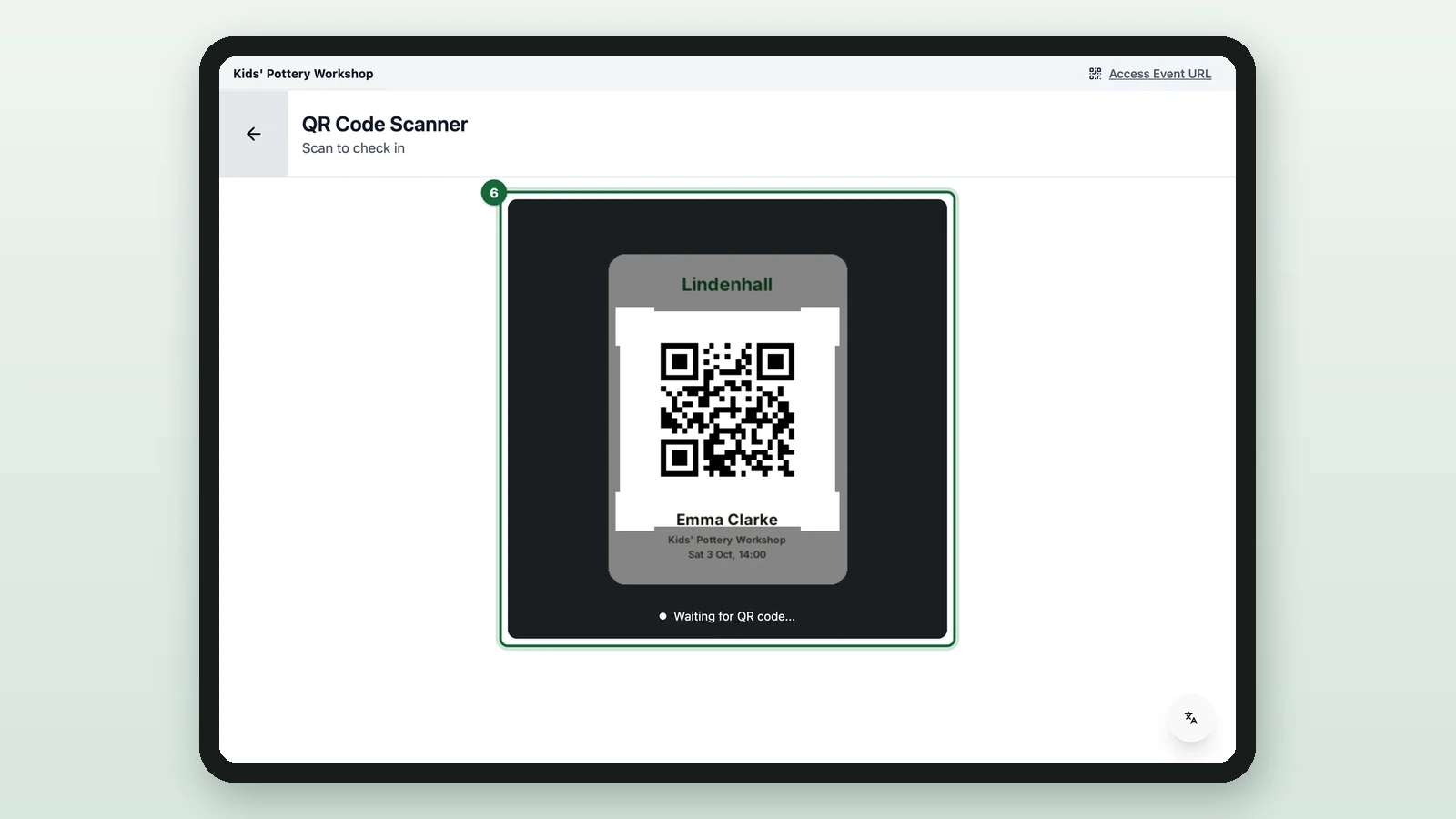Click the 'Emma Clarke' name on ticket
Viewport: 1456px width, 819px height.
(727, 520)
